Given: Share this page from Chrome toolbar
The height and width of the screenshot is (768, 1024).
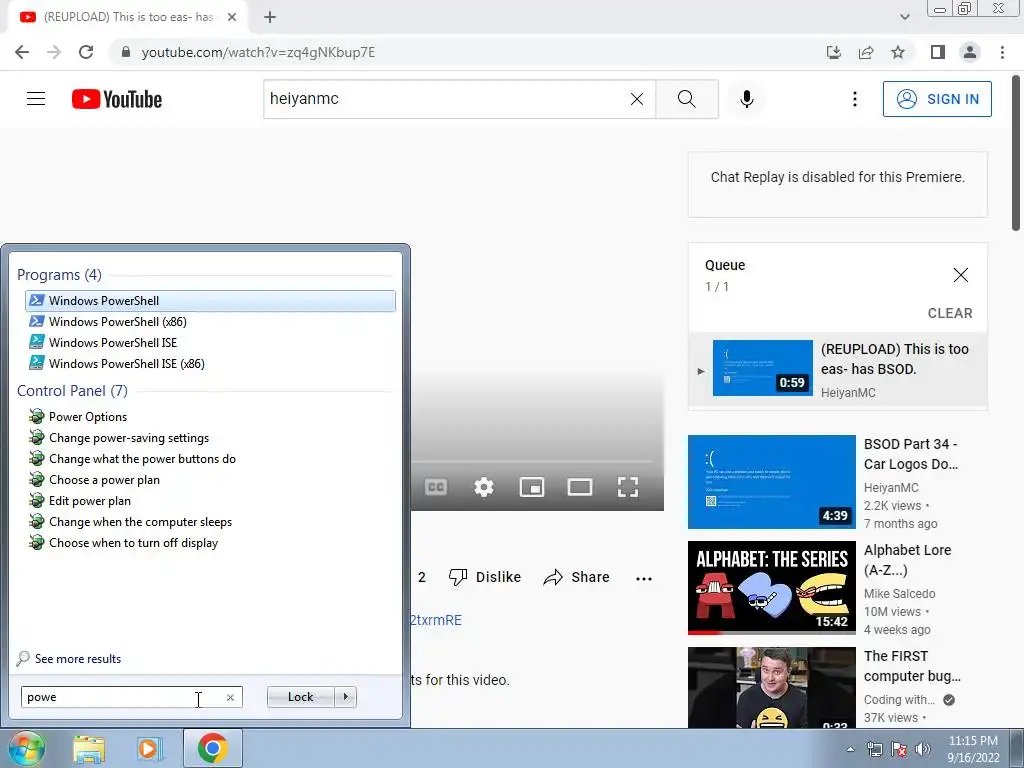Looking at the screenshot, I should [x=866, y=52].
